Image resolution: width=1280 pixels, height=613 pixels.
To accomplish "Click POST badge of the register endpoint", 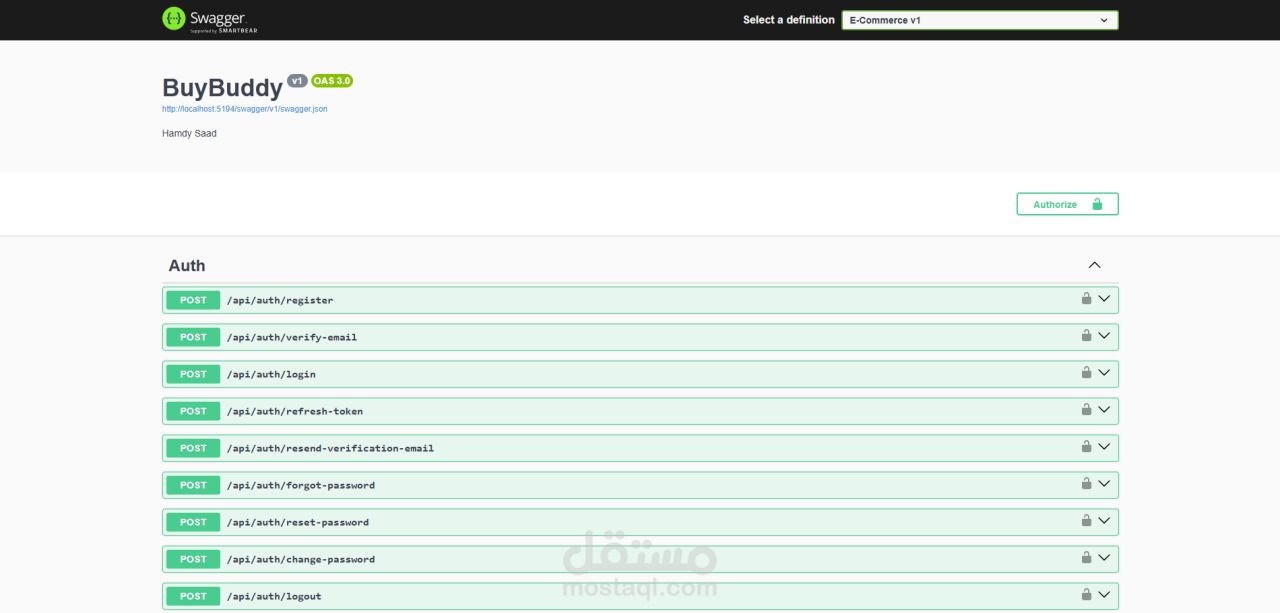I will pyautogui.click(x=193, y=300).
